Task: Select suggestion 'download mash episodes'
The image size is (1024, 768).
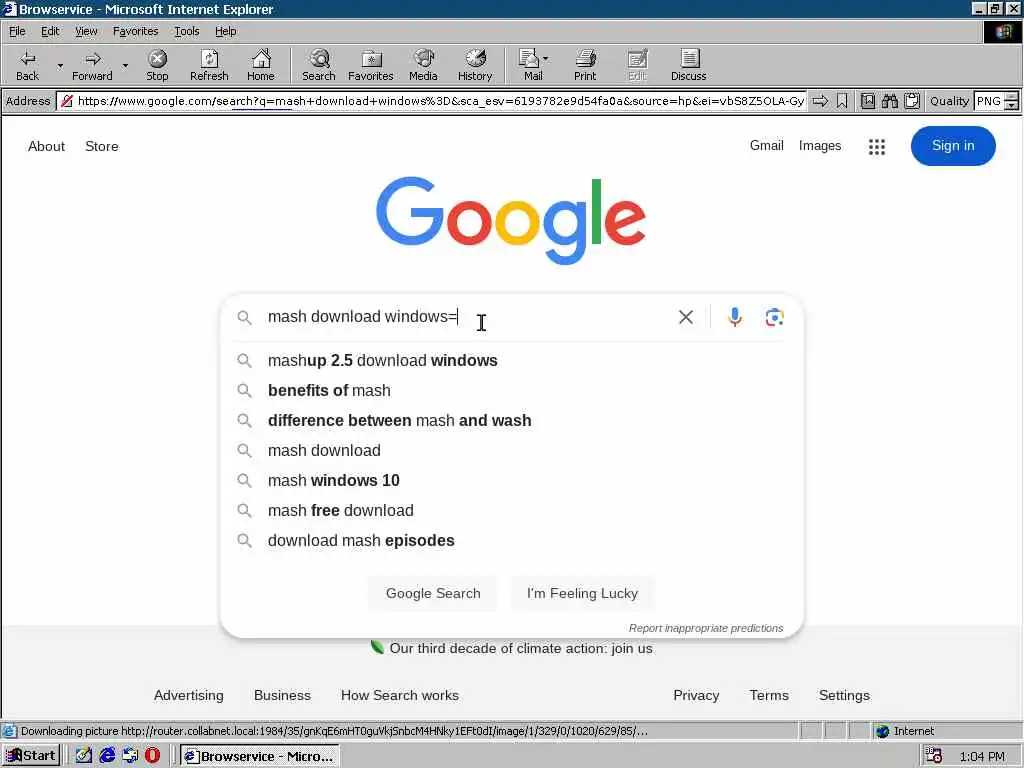Action: click(512, 541)
